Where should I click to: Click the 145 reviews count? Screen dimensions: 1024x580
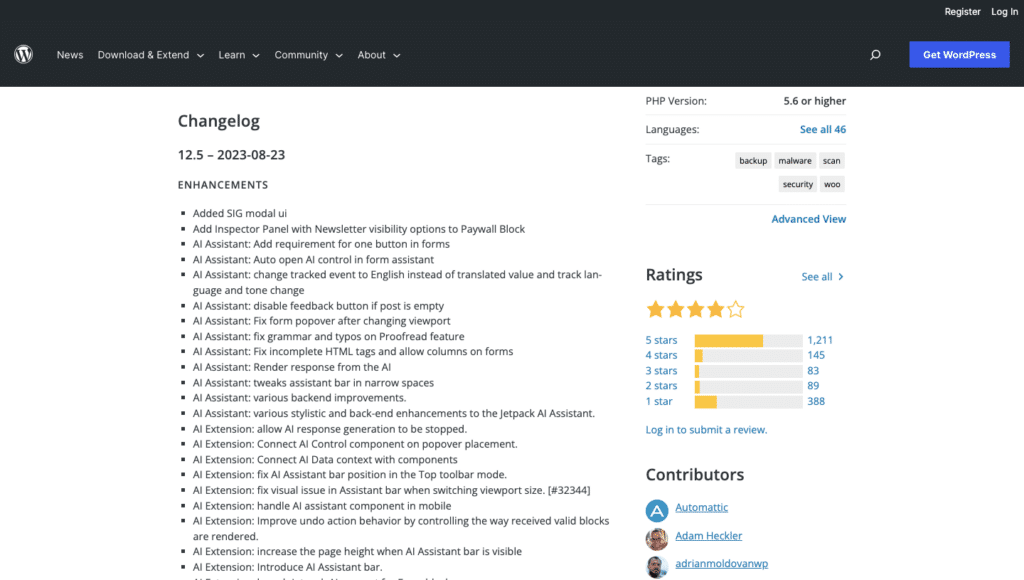point(816,355)
